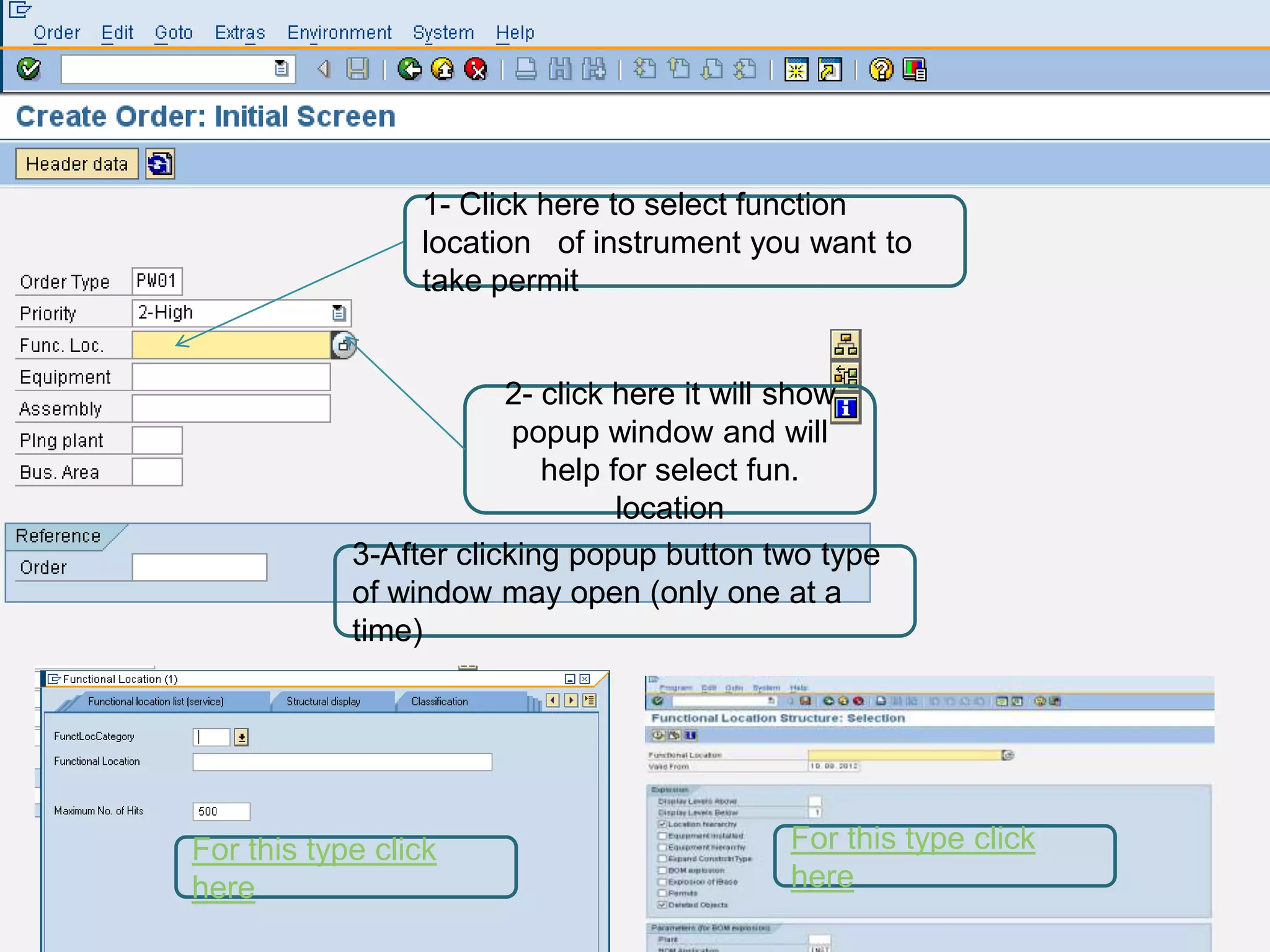
Task: Click the Equipment input field
Action: tap(231, 377)
